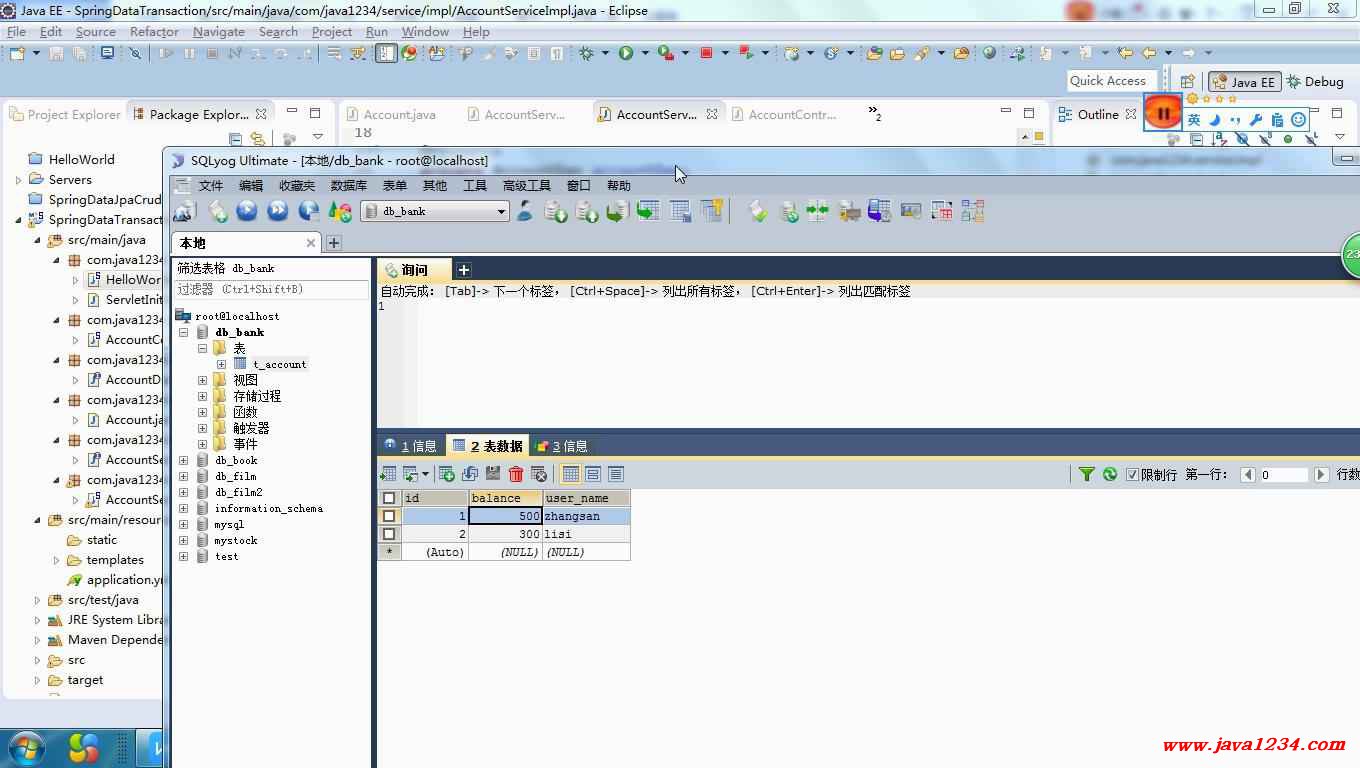
Task: Click the export table data icon
Action: coord(389,474)
